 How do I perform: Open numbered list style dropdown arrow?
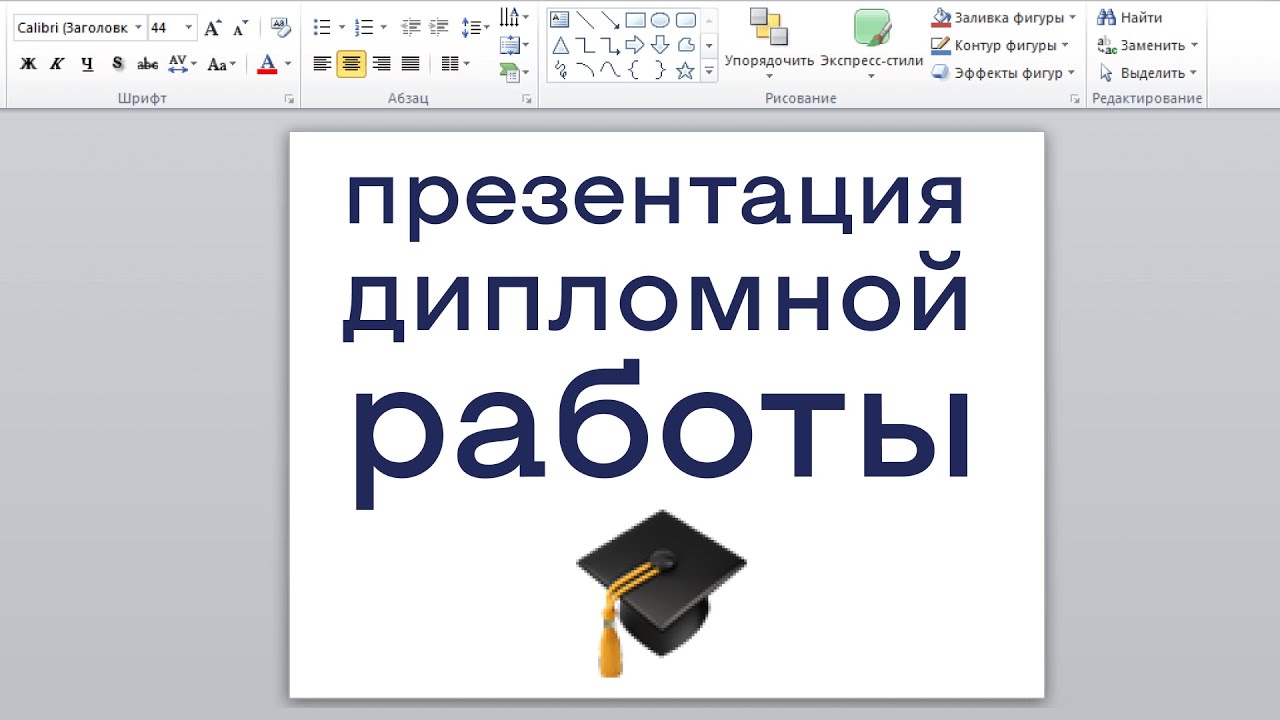(x=385, y=27)
